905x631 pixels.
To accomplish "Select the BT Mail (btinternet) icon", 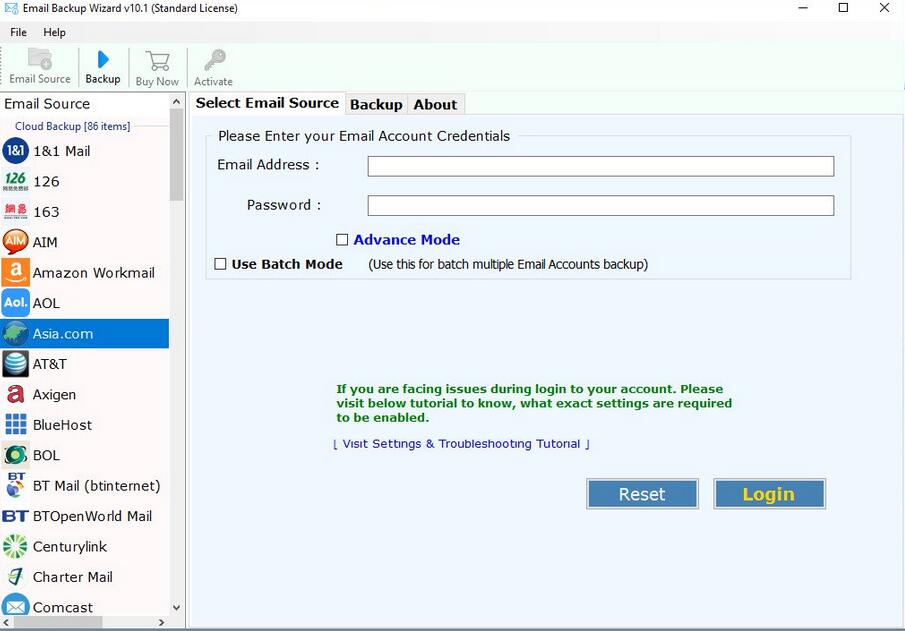I will point(15,486).
